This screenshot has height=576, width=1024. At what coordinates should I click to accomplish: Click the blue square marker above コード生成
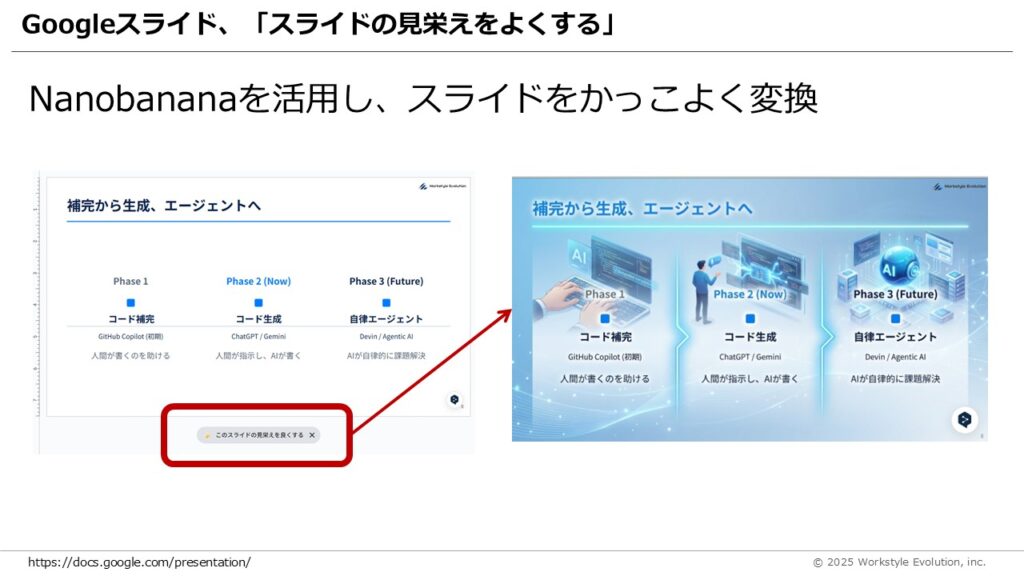click(258, 302)
